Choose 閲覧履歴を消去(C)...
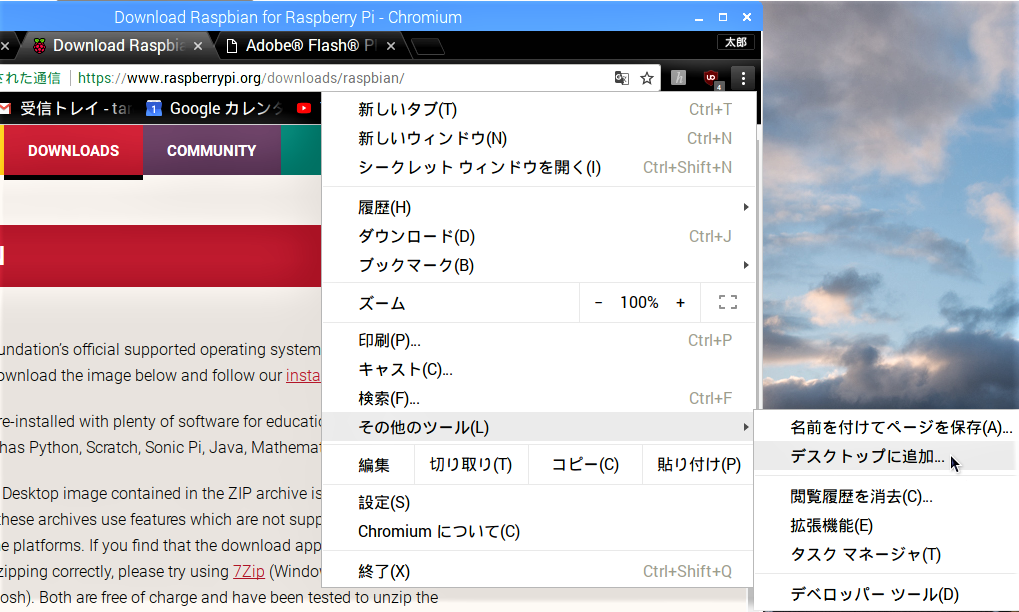1019x612 pixels. pos(887,497)
